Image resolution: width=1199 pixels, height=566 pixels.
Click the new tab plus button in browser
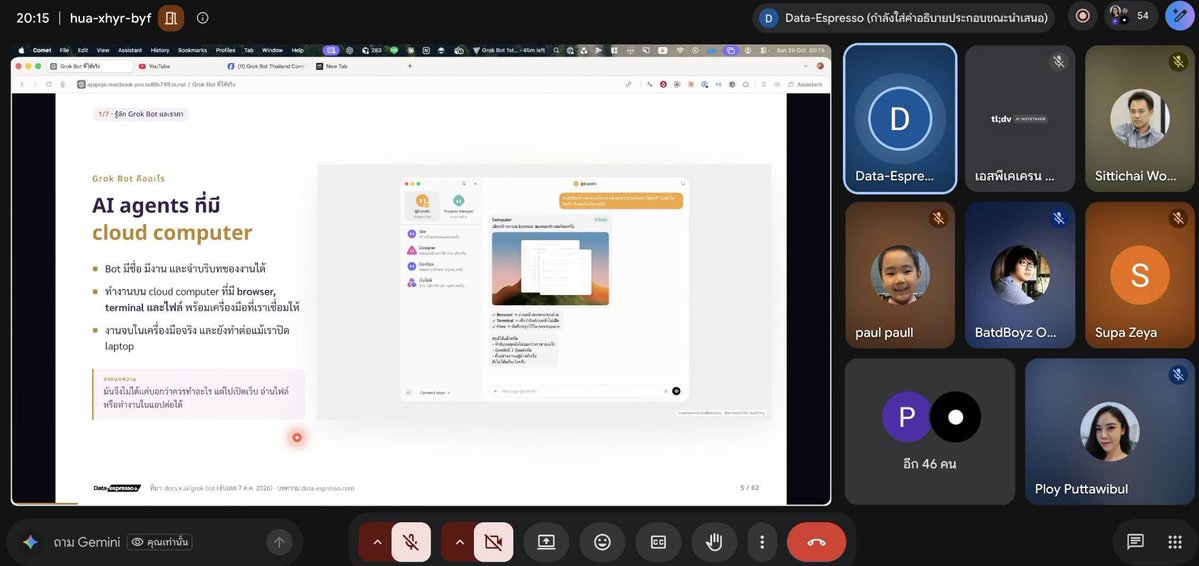[410, 67]
